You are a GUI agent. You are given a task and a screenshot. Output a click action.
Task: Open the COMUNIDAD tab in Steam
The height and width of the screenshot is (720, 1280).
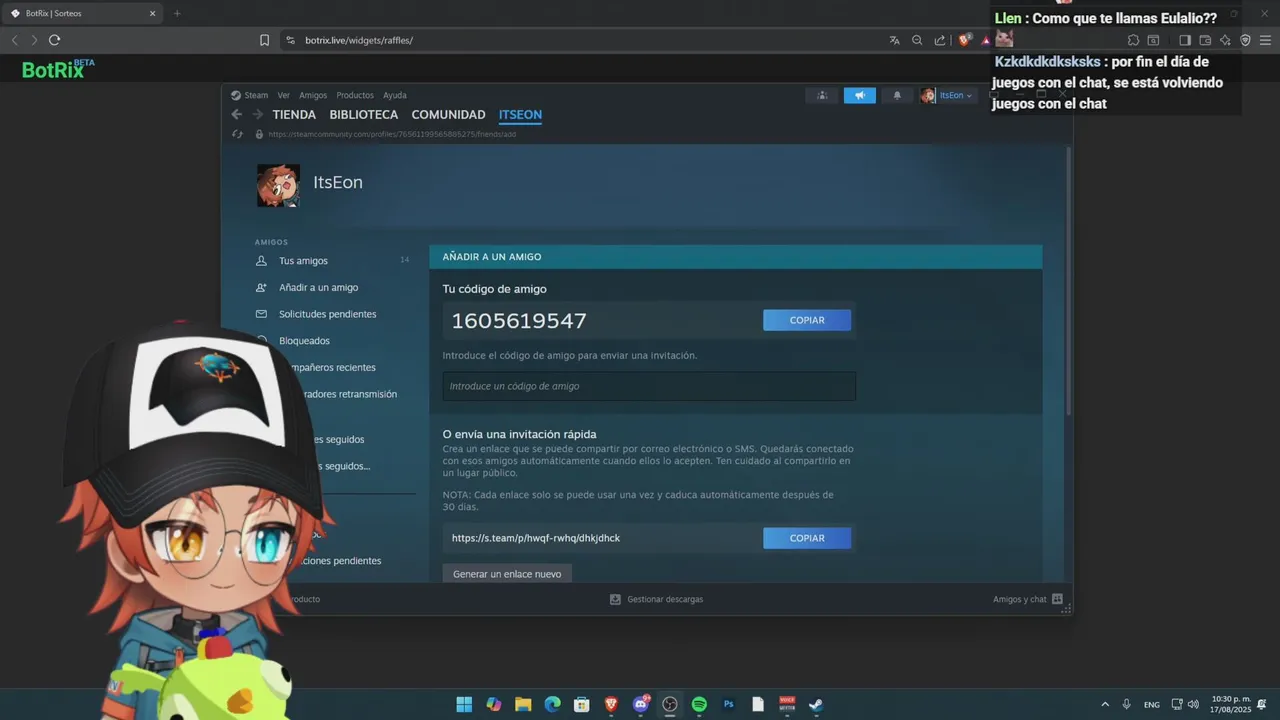(448, 115)
